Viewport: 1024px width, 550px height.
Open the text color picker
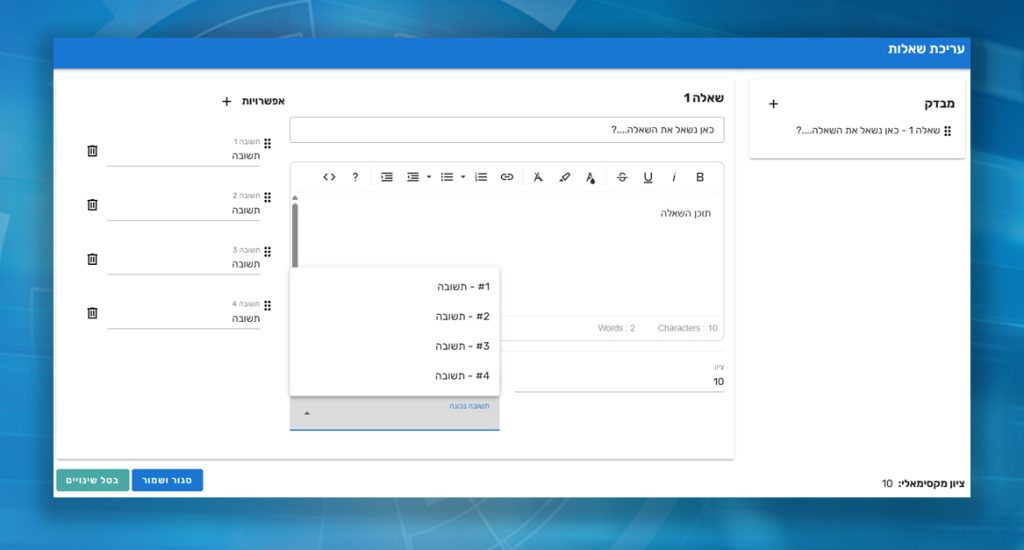(x=590, y=177)
